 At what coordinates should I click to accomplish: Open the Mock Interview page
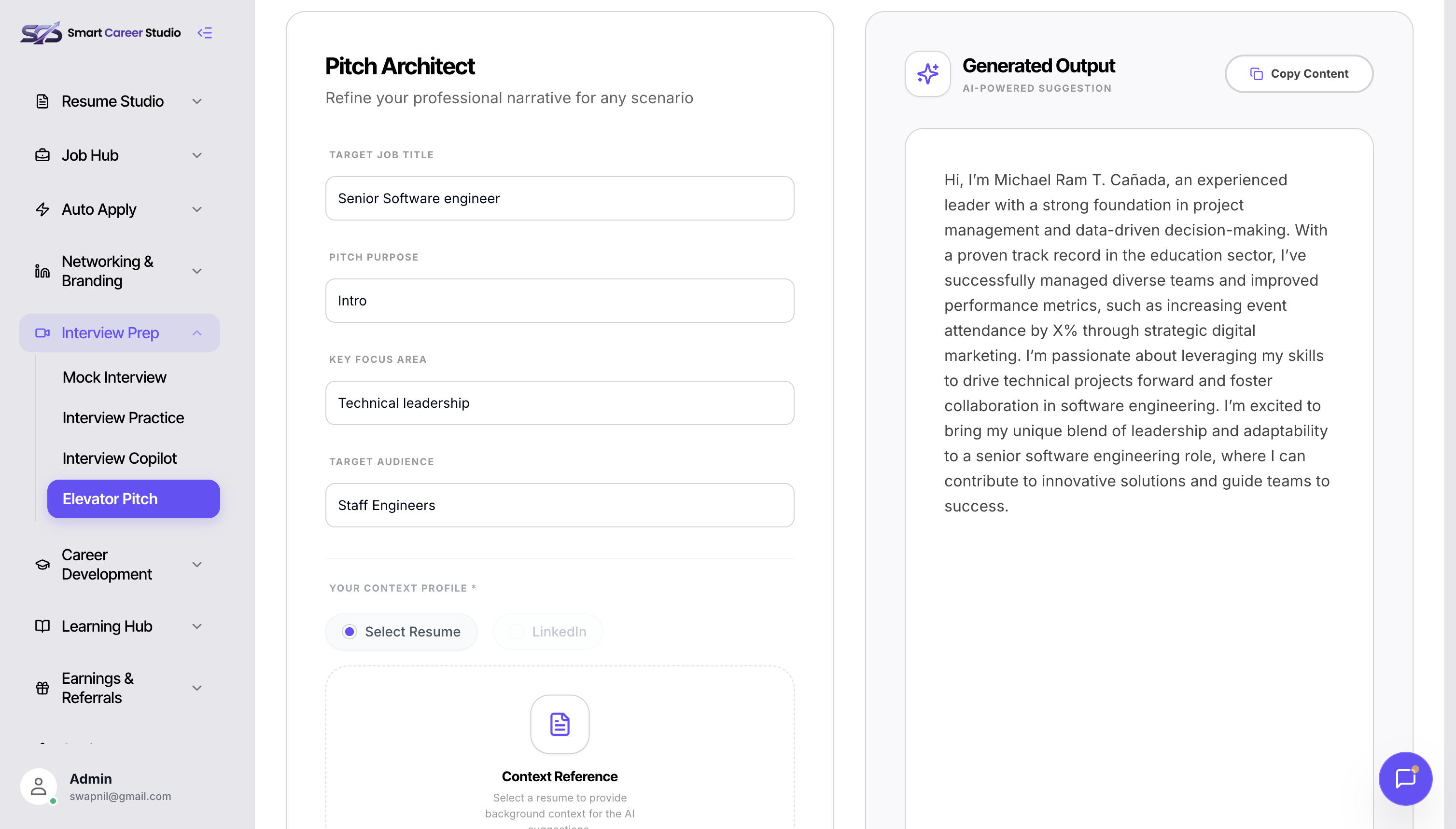tap(114, 377)
